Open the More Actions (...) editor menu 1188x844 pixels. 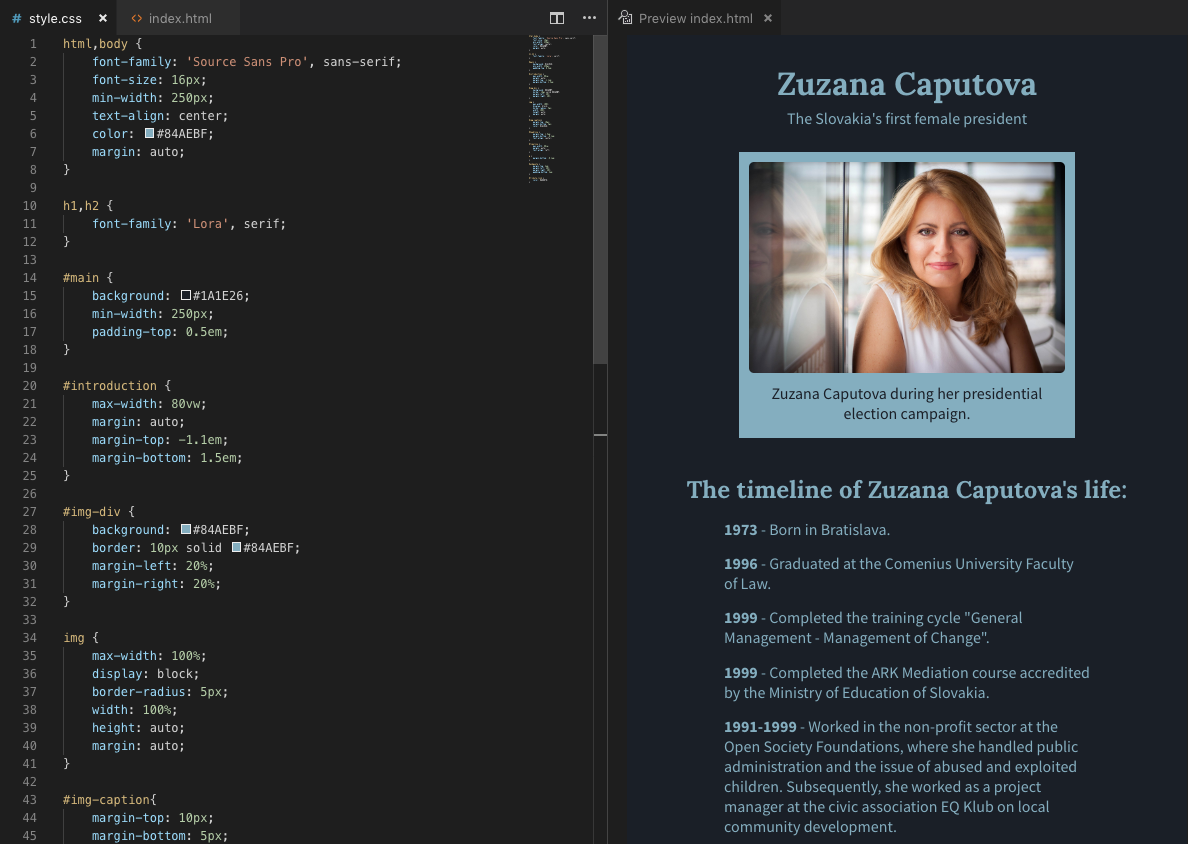pos(589,17)
